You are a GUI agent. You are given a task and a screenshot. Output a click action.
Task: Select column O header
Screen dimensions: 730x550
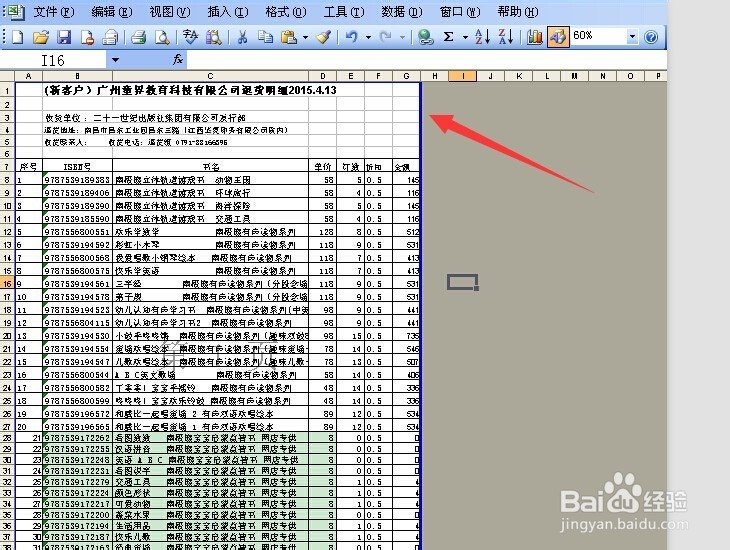click(630, 76)
